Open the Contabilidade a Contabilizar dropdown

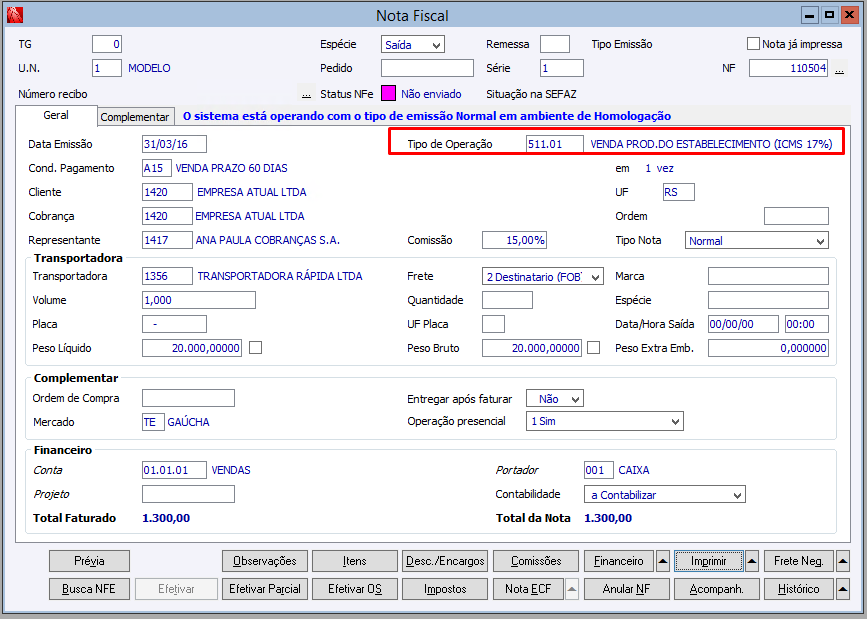click(665, 495)
